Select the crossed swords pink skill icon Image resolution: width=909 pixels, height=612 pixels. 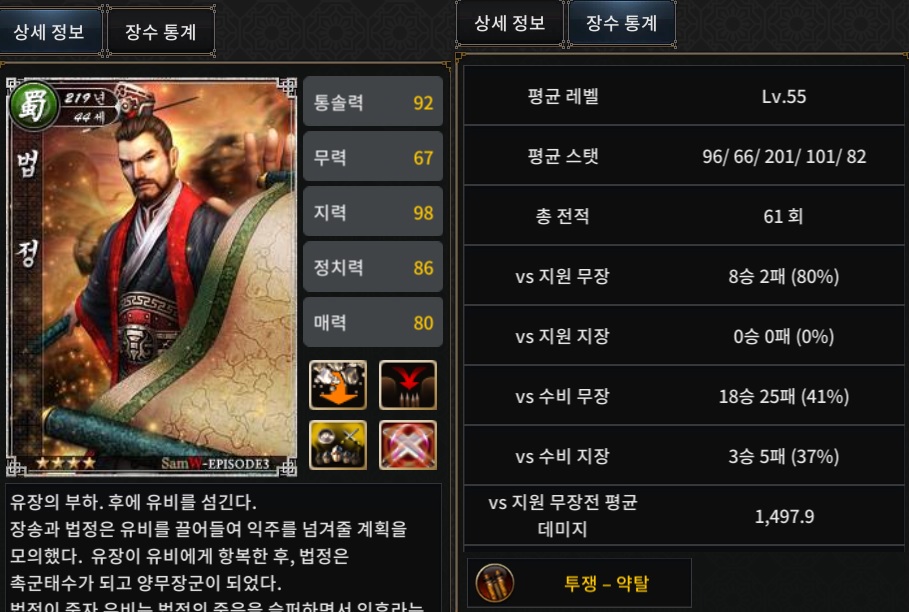click(x=408, y=445)
